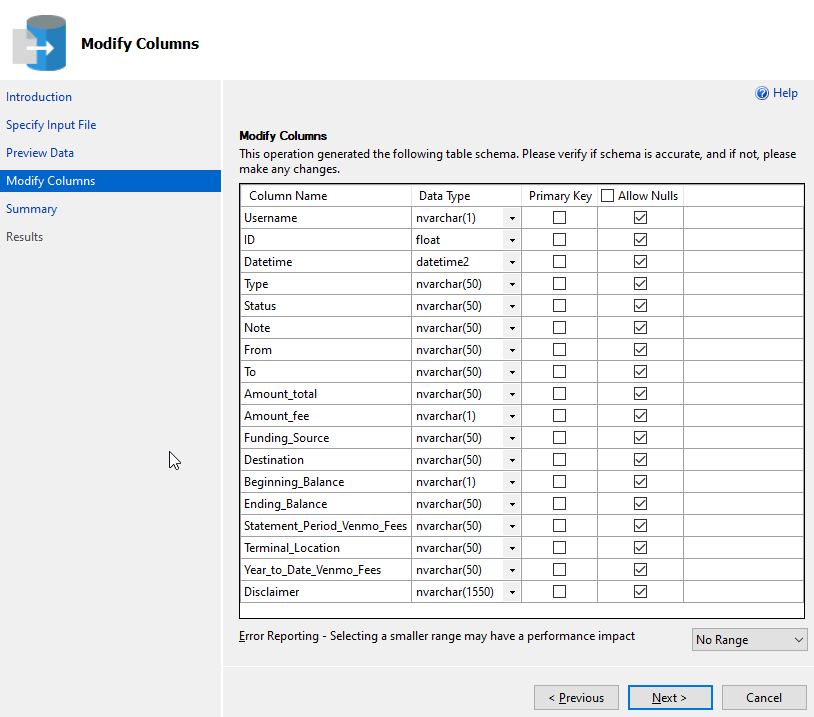814x717 pixels.
Task: Check Primary Key for the ID column
Action: (560, 240)
